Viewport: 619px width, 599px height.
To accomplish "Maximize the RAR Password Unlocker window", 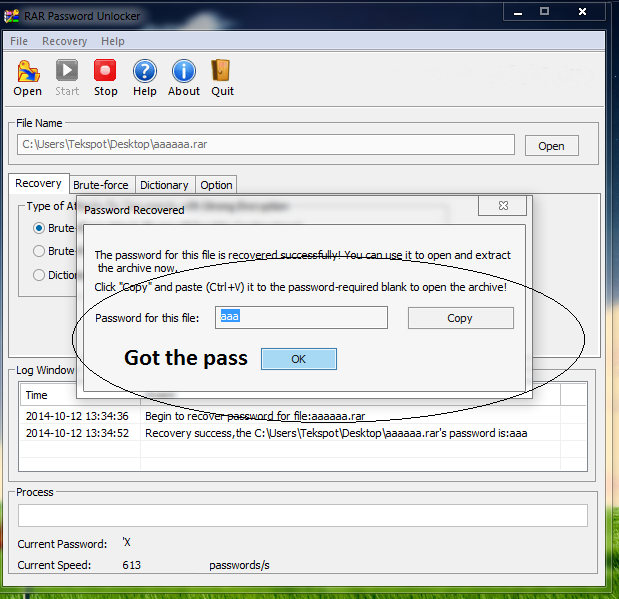I will (x=544, y=11).
